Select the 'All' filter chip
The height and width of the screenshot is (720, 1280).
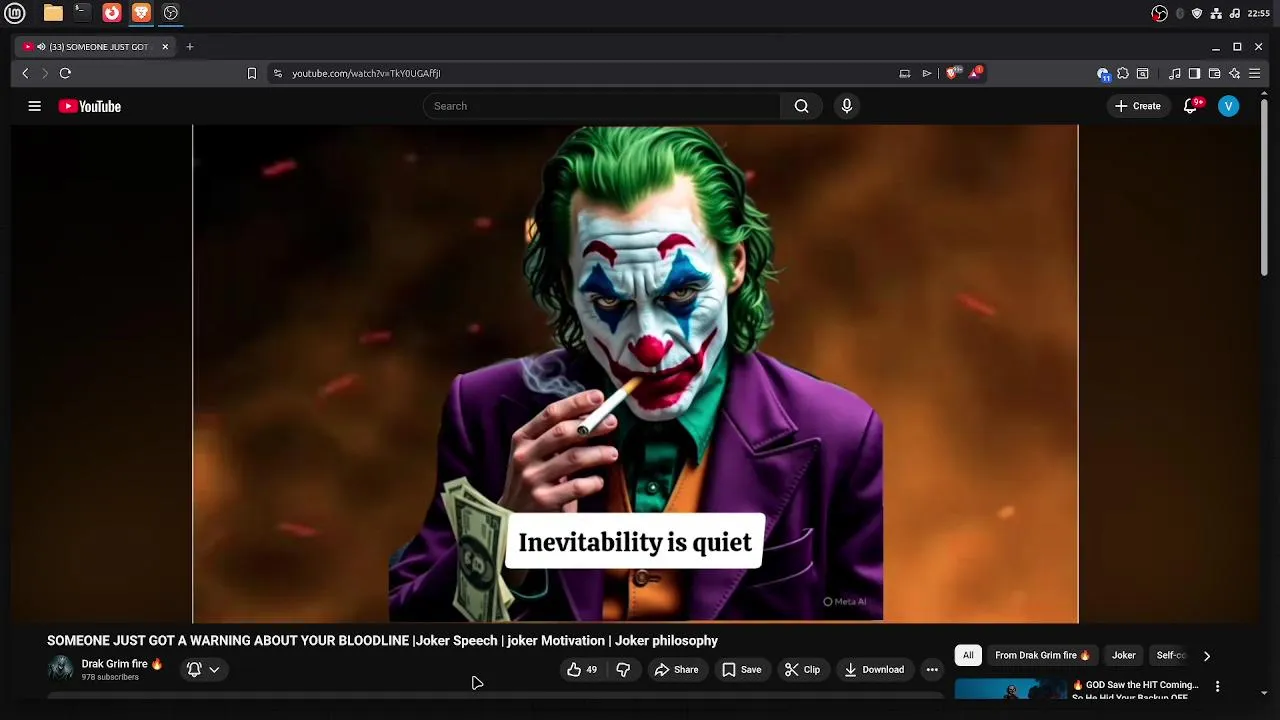pos(968,656)
